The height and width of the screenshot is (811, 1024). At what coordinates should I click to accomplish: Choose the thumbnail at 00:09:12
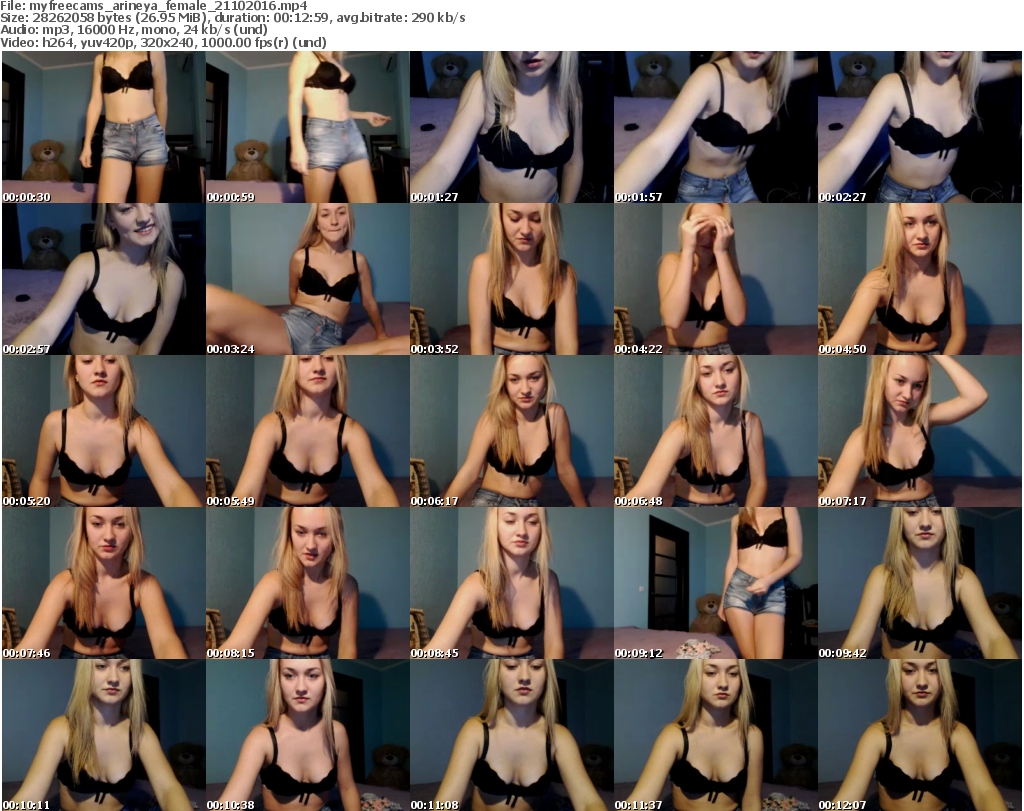pos(715,583)
